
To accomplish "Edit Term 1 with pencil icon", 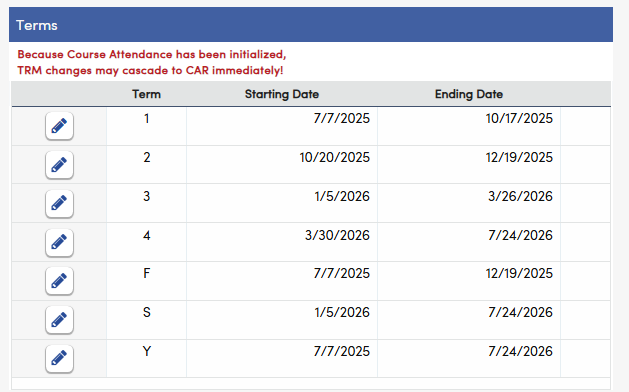I will (x=59, y=126).
